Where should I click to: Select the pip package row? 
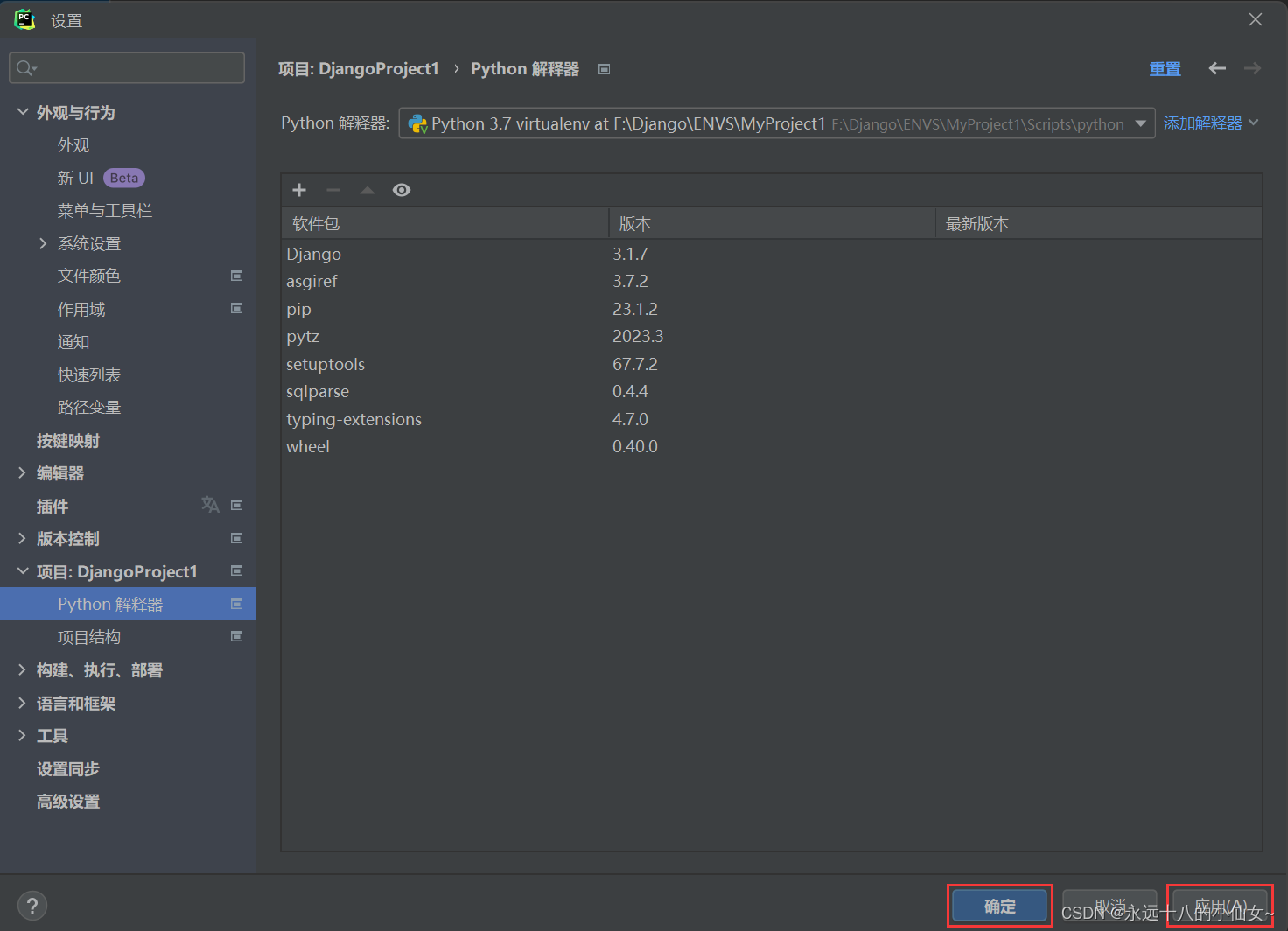coord(772,309)
